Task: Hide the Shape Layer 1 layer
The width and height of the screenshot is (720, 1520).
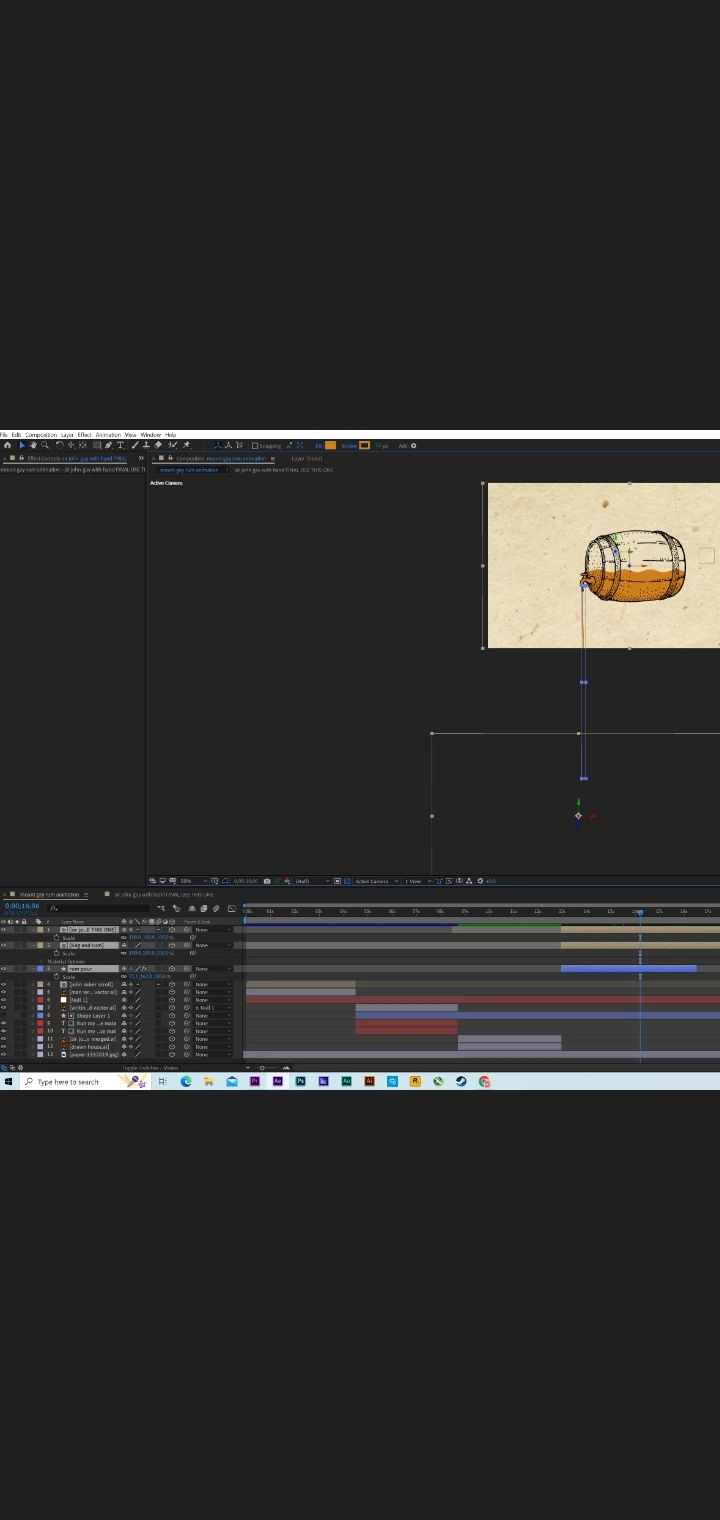Action: click(x=3, y=1016)
